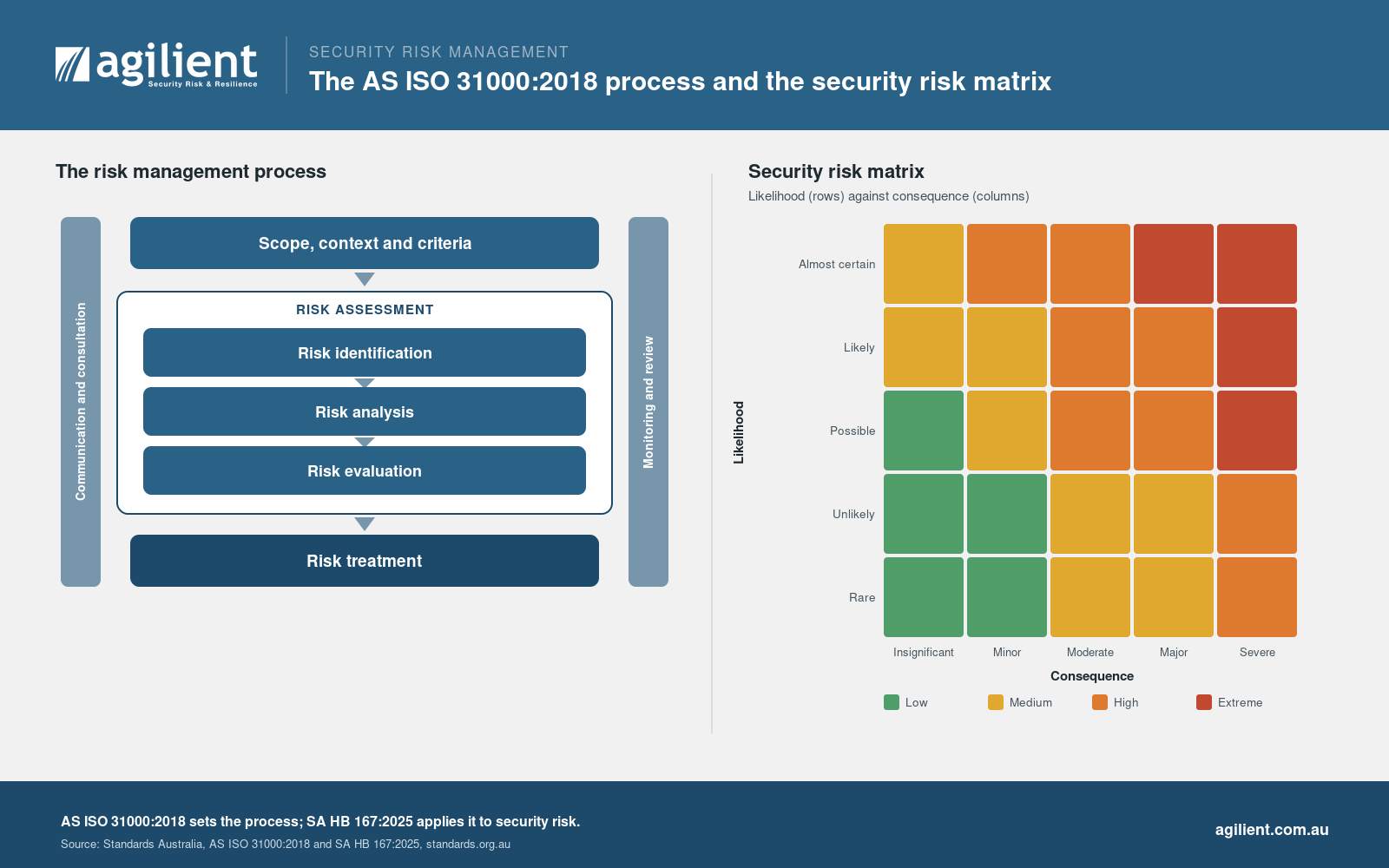1389x868 pixels.
Task: Click the Almost certain / Severe matrix cell
Action: coord(1257,264)
